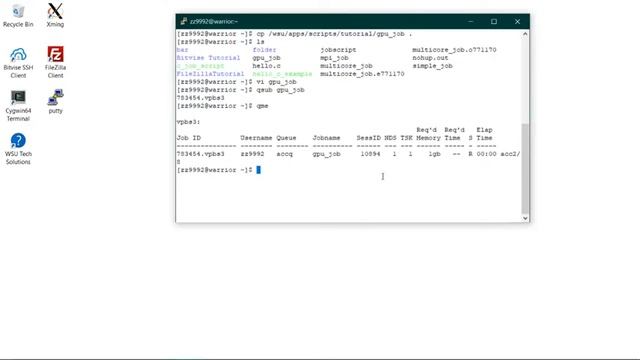Click '1gb' memory value in job row
The width and height of the screenshot is (640, 360).
(x=434, y=154)
